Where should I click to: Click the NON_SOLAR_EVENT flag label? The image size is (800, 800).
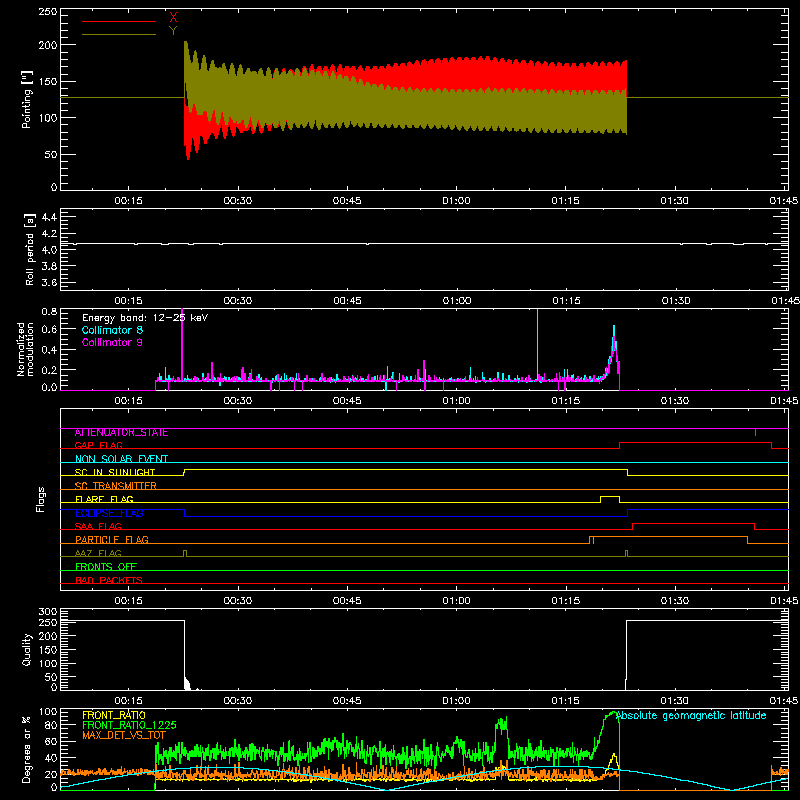click(x=121, y=459)
